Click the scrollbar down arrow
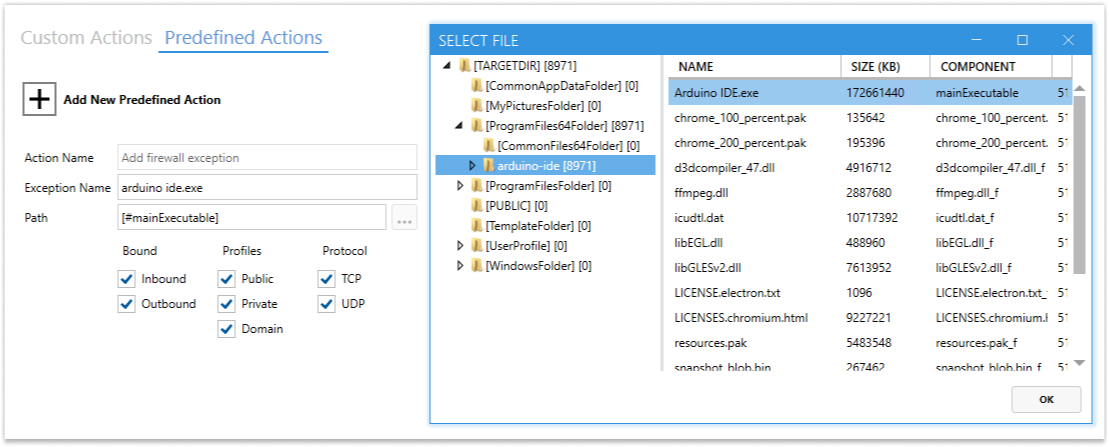The image size is (1109, 447). (1079, 363)
